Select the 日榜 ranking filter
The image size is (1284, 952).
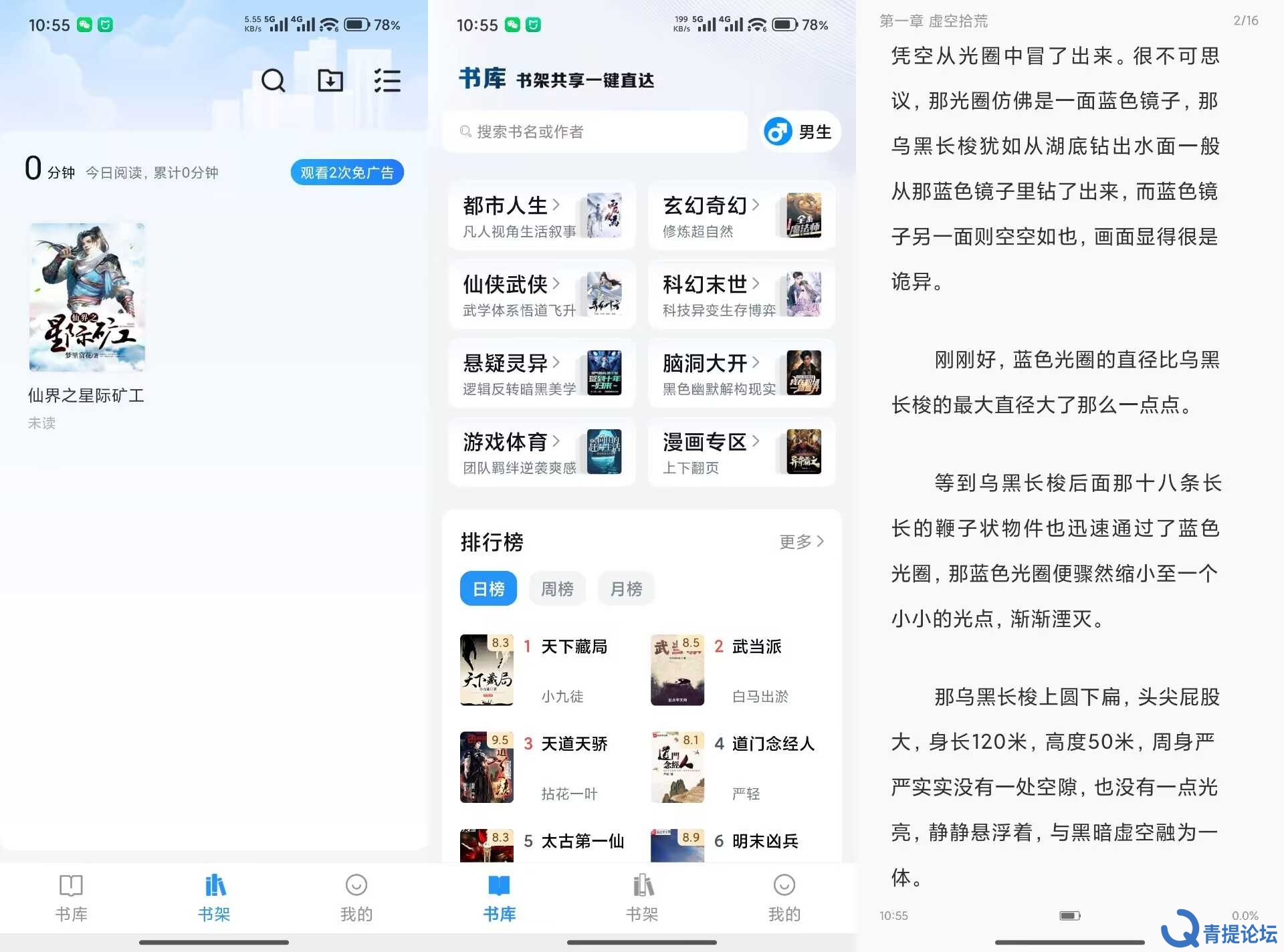488,588
